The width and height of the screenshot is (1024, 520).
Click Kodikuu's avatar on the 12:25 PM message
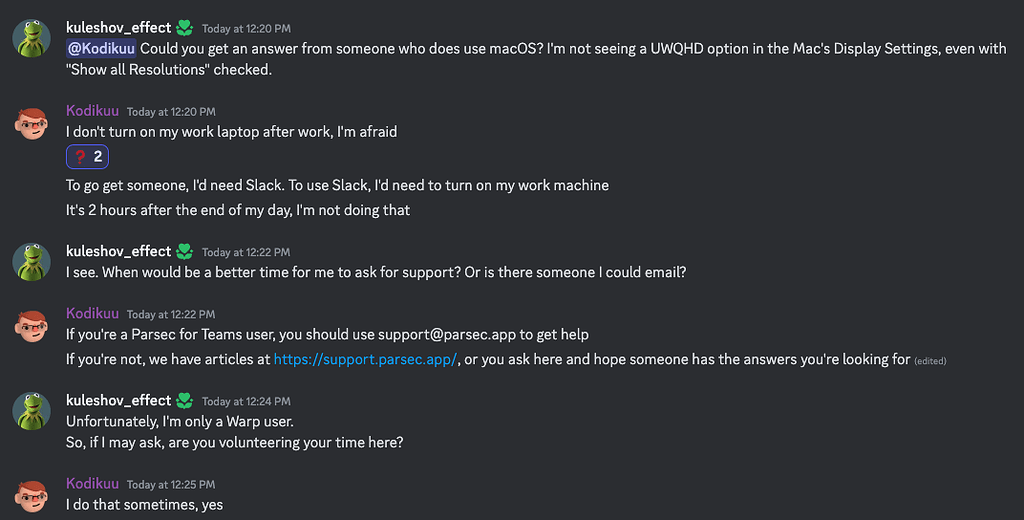(31, 495)
